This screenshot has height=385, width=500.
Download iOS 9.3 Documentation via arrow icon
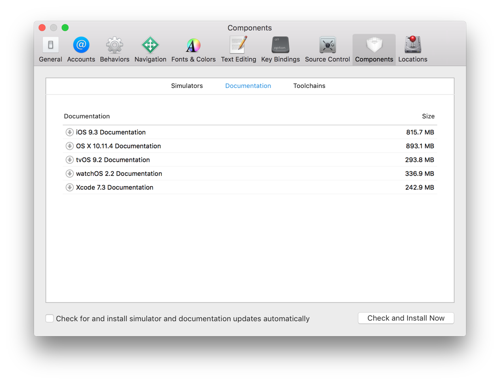point(69,132)
